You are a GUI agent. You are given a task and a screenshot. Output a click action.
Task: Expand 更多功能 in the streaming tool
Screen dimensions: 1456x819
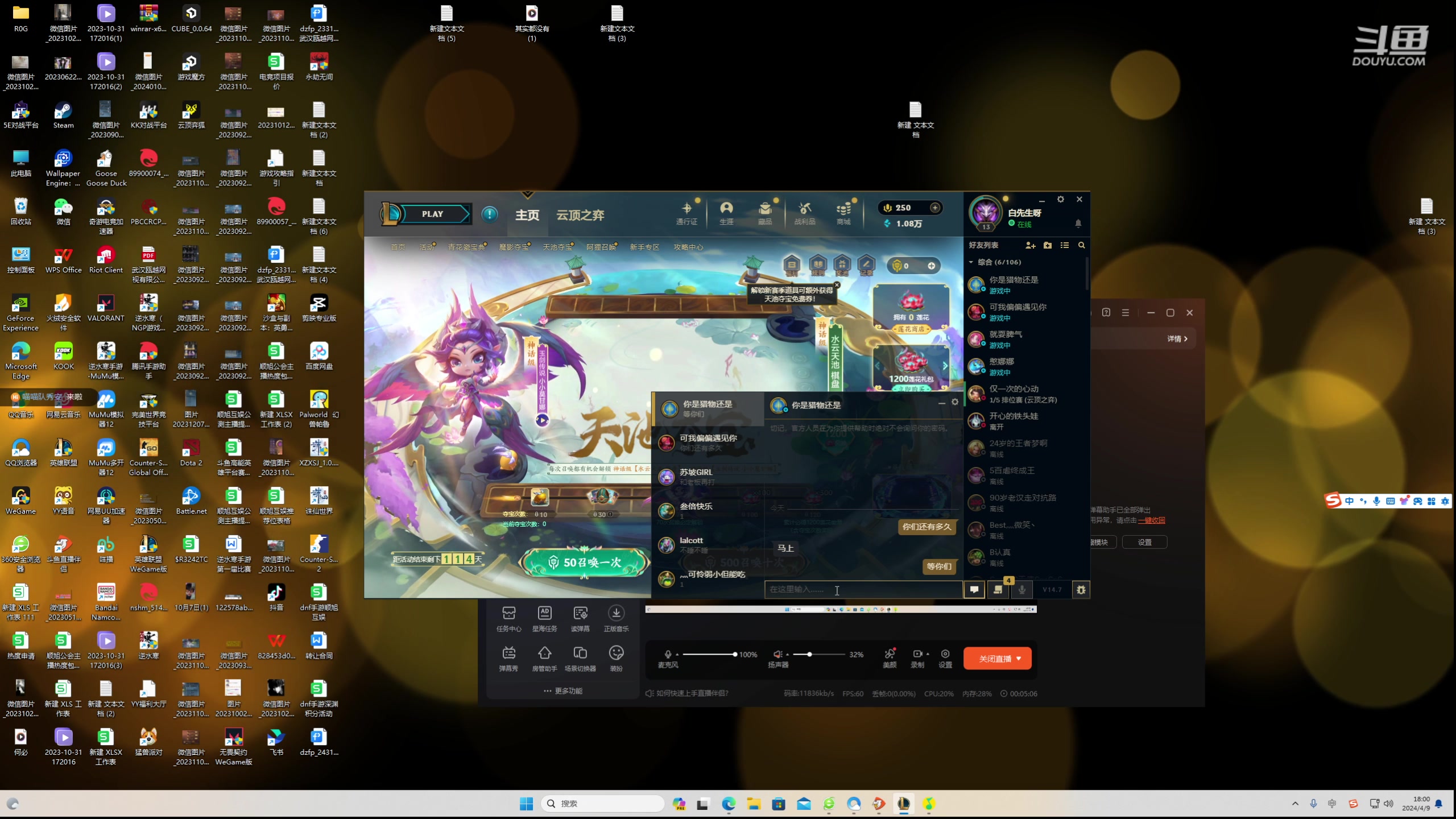[562, 691]
